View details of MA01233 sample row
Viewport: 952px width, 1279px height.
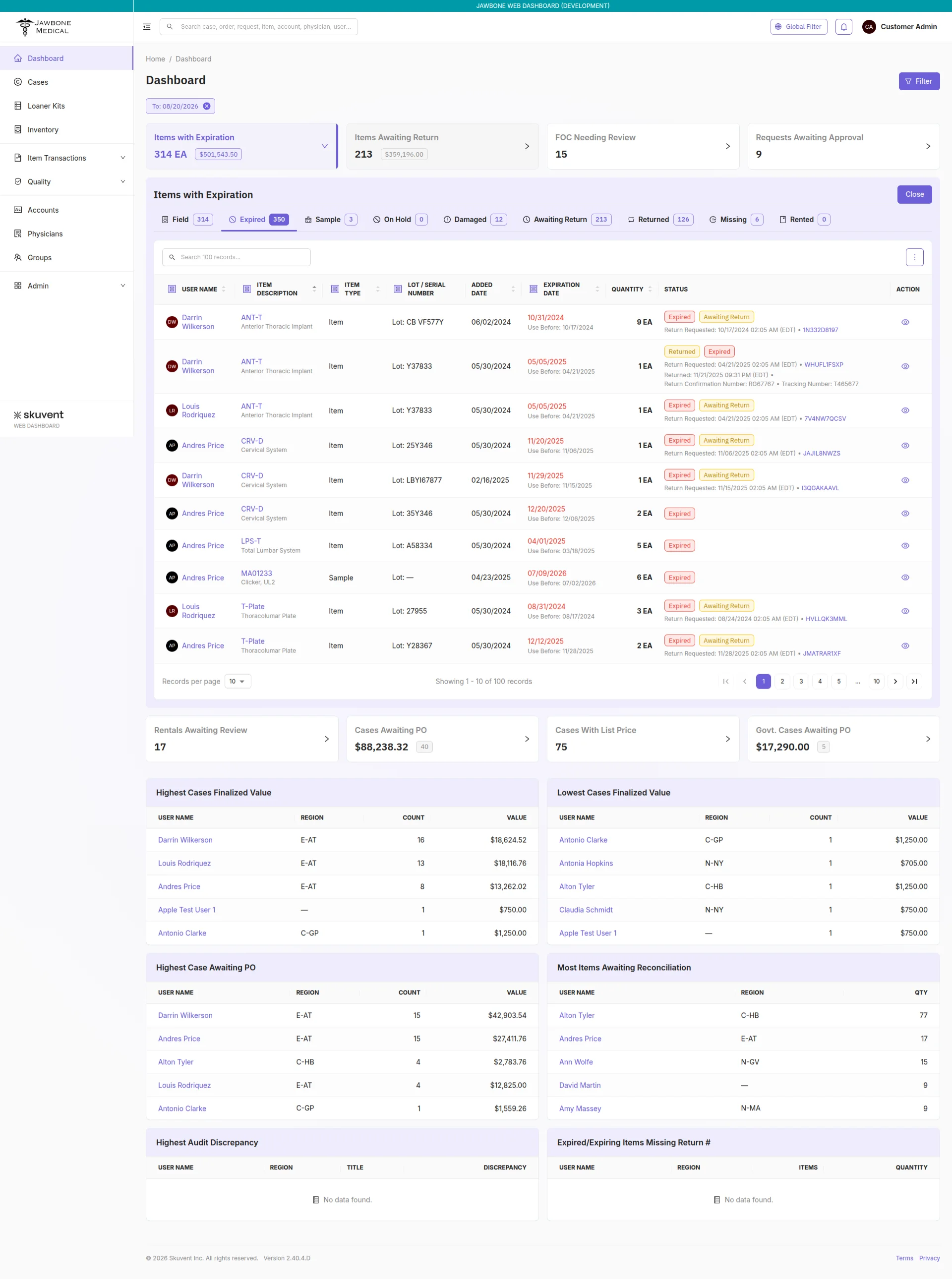pos(905,577)
